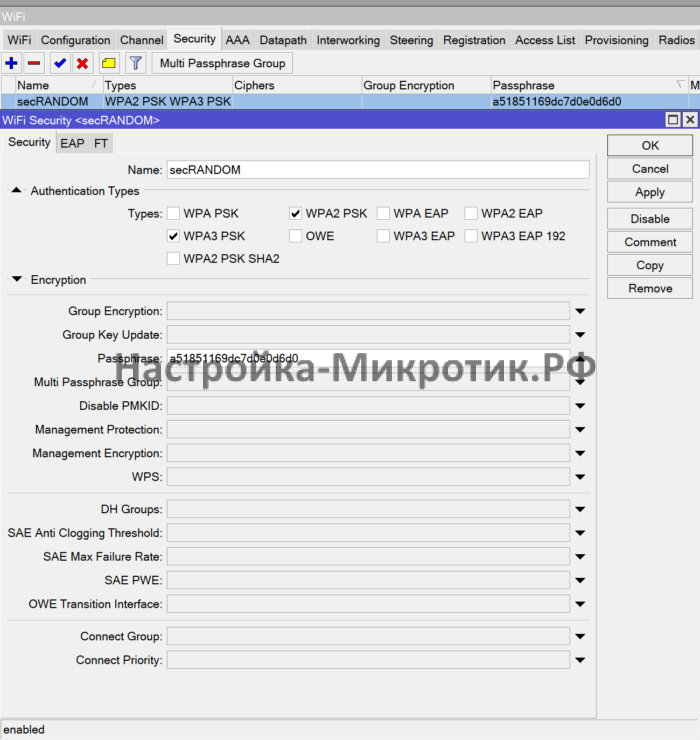Add a new security profile with plus icon
Screen dimensions: 700x740
point(11,63)
